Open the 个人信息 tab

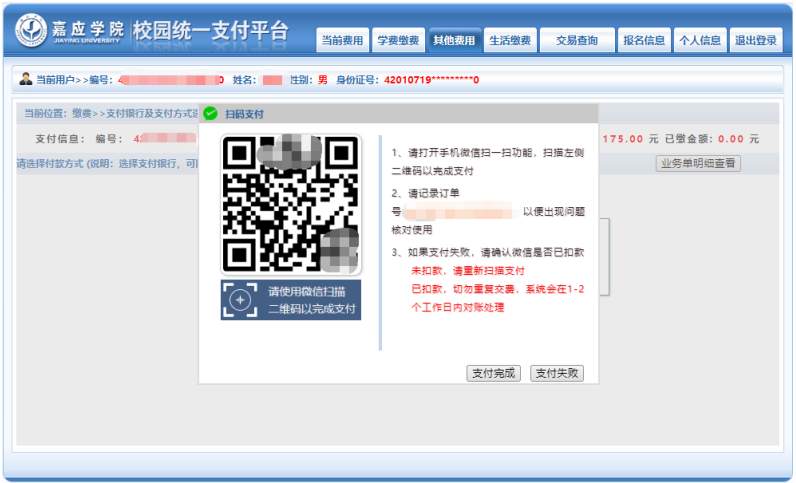[x=700, y=40]
